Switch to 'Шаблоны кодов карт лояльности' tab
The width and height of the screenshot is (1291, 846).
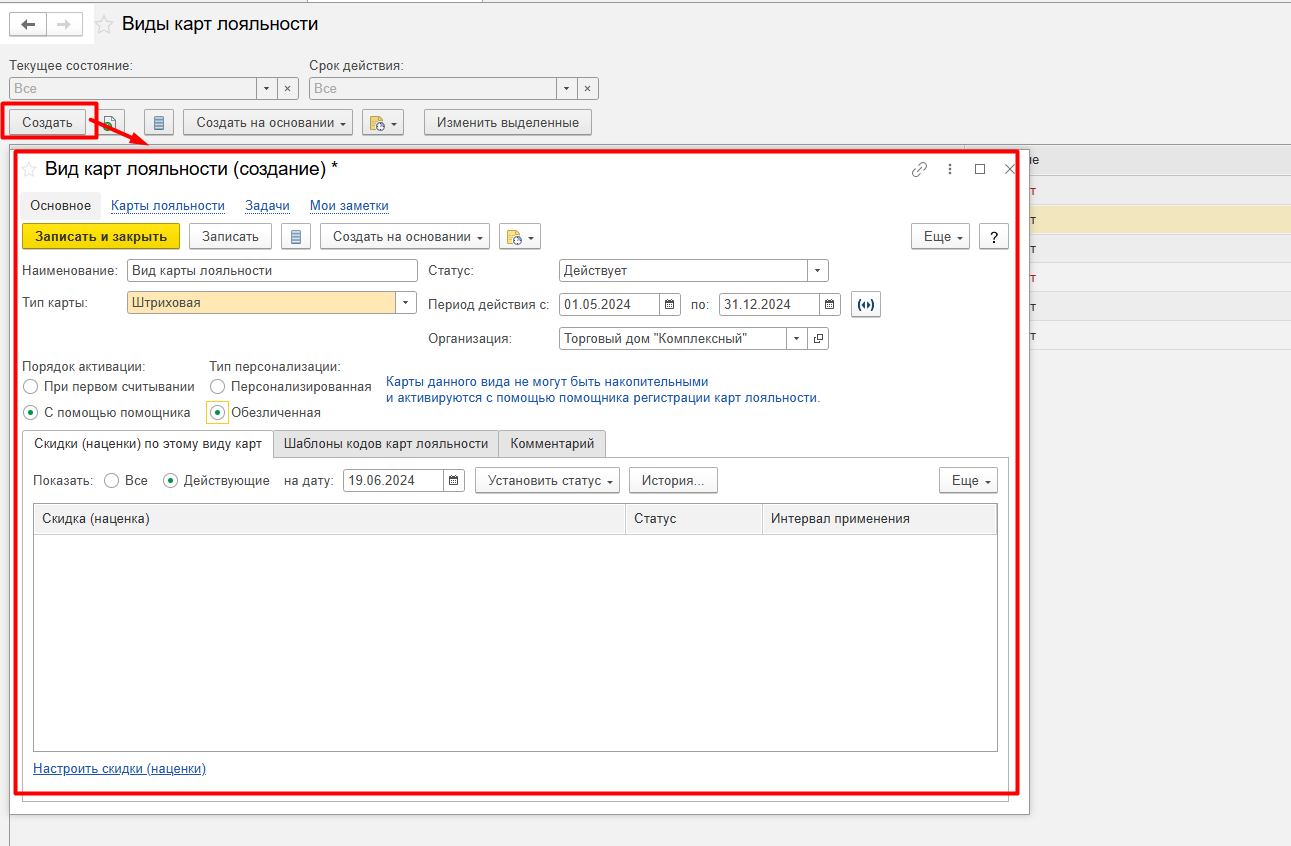(385, 444)
